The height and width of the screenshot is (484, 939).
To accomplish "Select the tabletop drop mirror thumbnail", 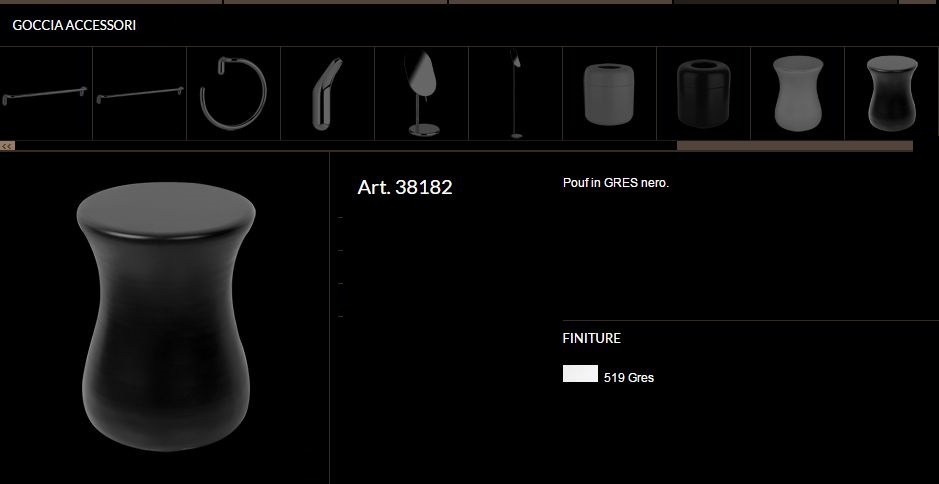I will (x=422, y=93).
